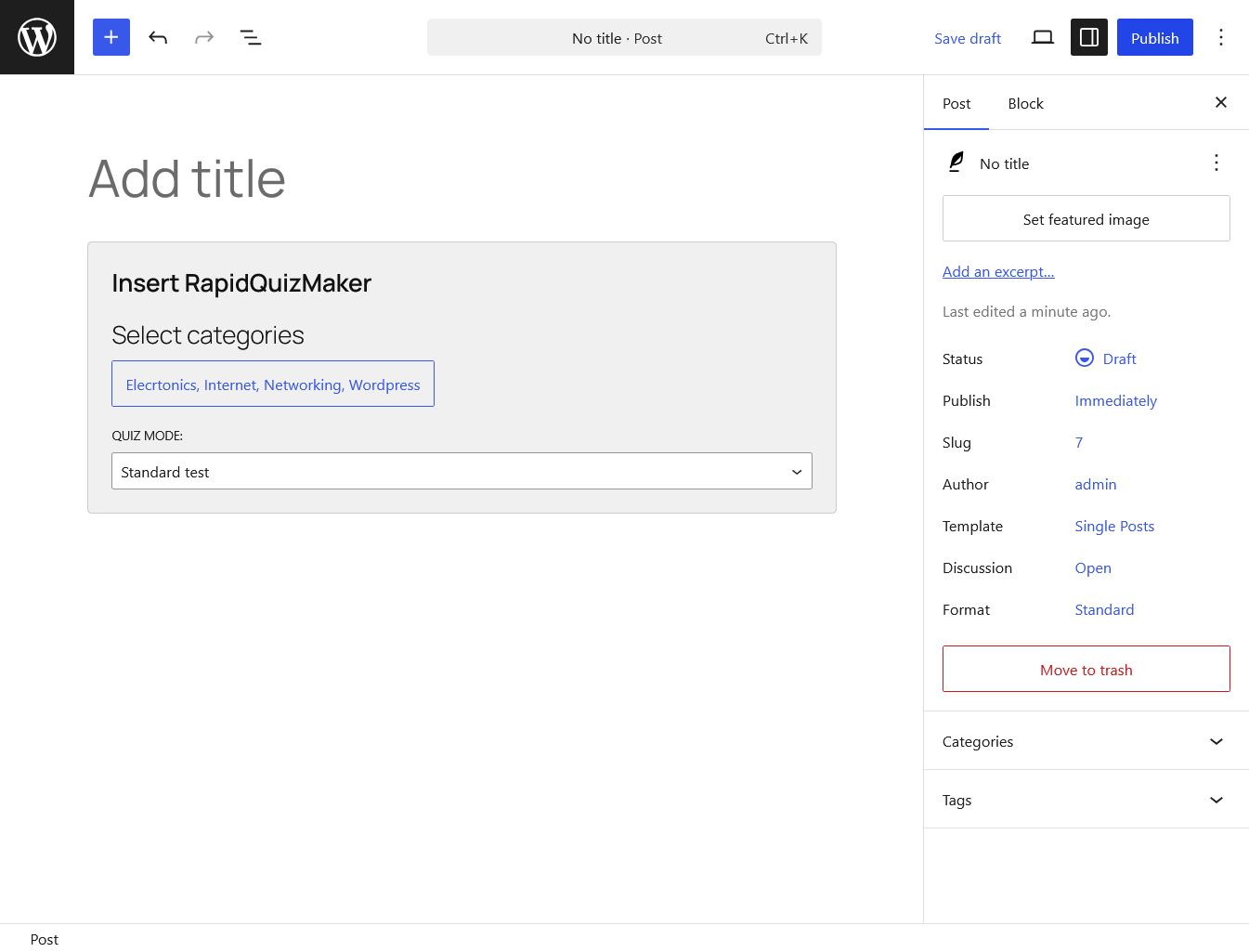Click the Draft status circle icon
Screen dimensions: 1249x952
coord(1085,358)
